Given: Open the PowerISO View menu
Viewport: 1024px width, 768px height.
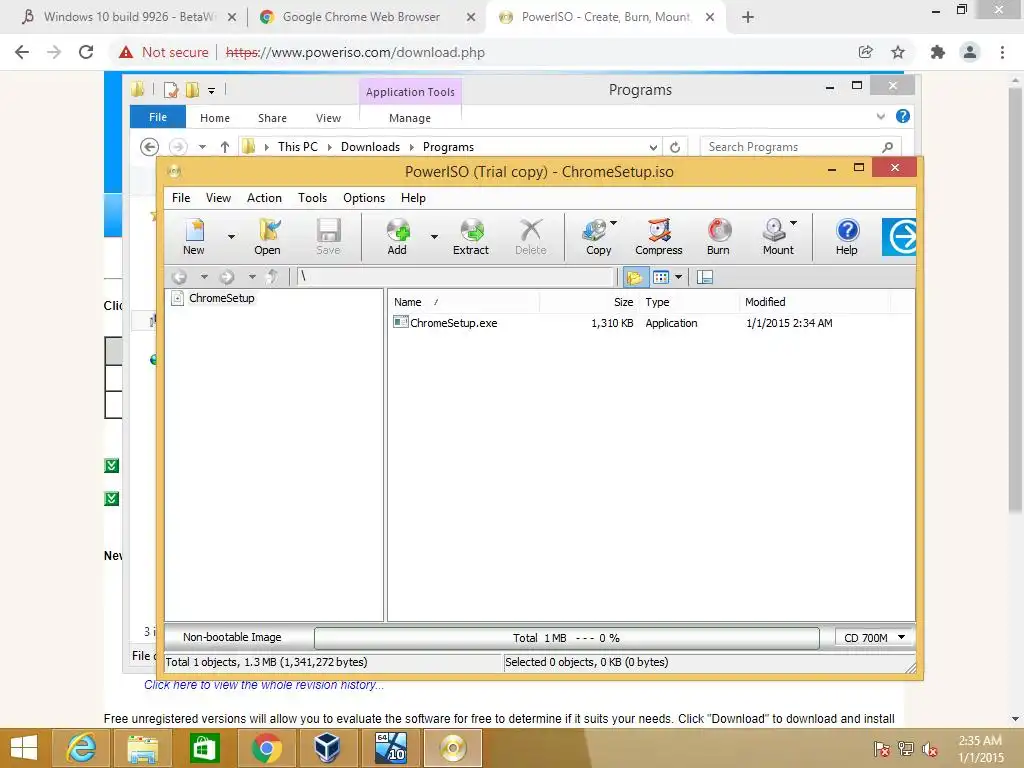Looking at the screenshot, I should [218, 198].
